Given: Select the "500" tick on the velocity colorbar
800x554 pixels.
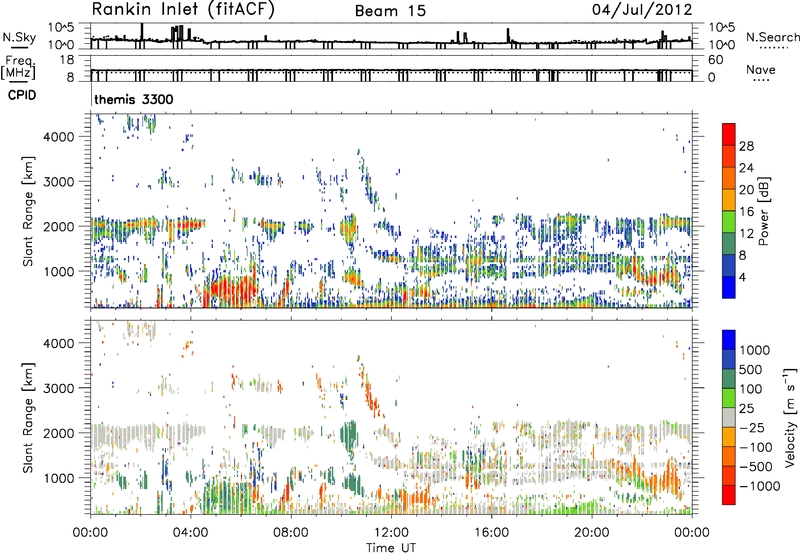Looking at the screenshot, I should 751,369.
